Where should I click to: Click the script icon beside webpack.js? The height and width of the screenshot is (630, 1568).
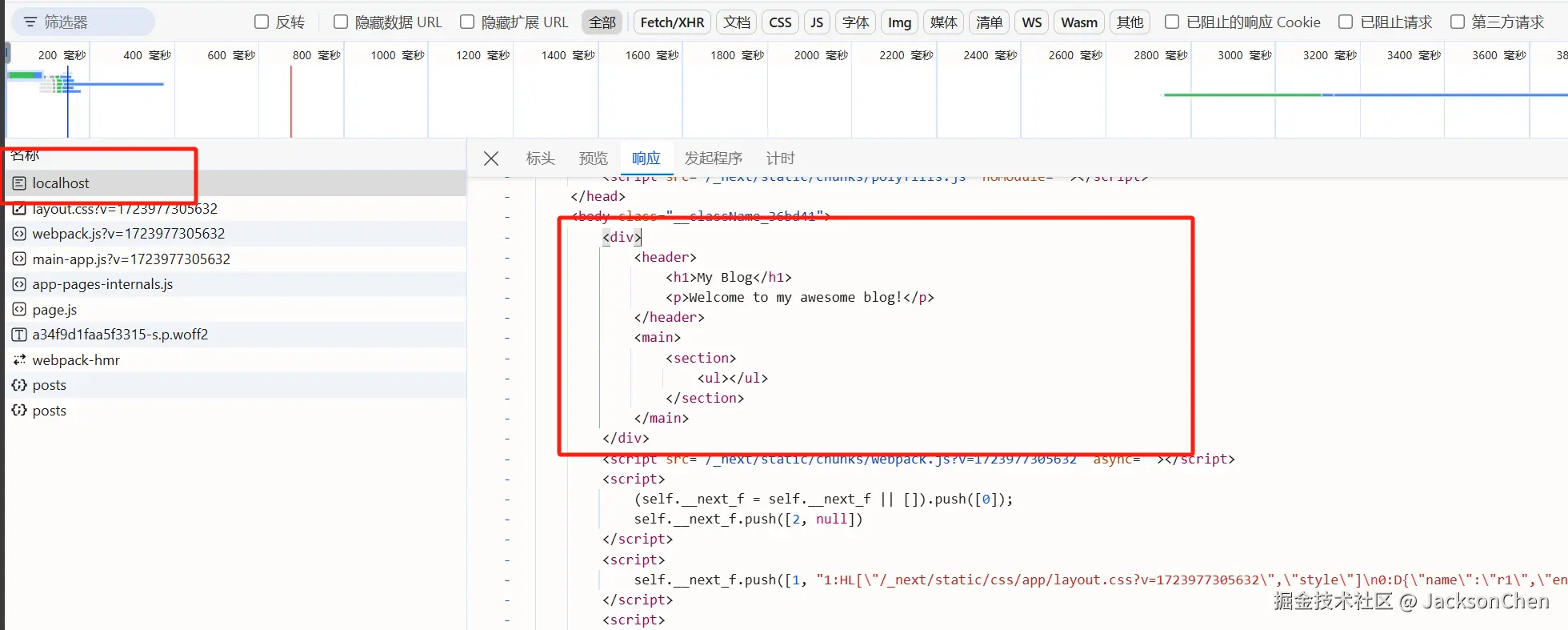(19, 234)
